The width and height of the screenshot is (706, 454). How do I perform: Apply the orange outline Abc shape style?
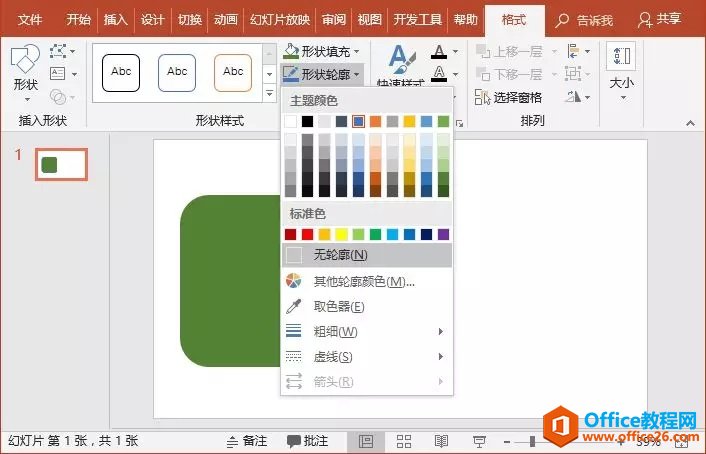point(233,73)
